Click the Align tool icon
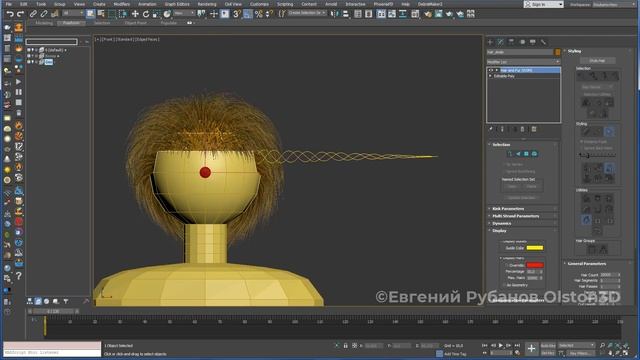 click(x=346, y=14)
